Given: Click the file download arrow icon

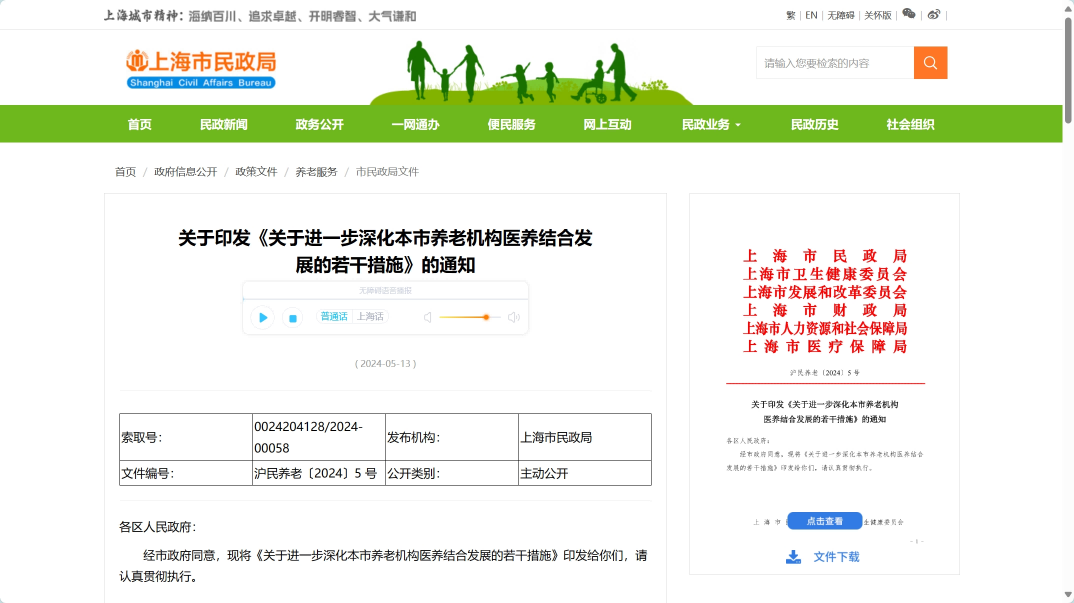Looking at the screenshot, I should tap(793, 557).
